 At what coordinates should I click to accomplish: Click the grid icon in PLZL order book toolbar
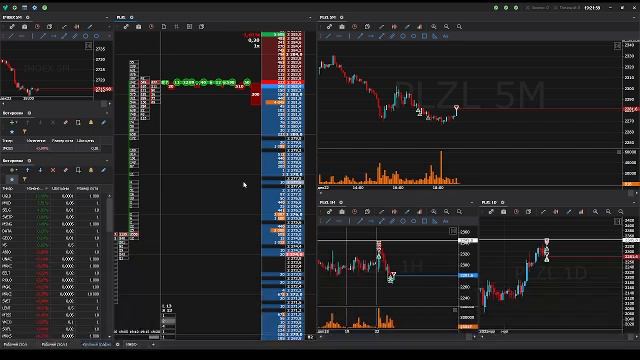[176, 27]
